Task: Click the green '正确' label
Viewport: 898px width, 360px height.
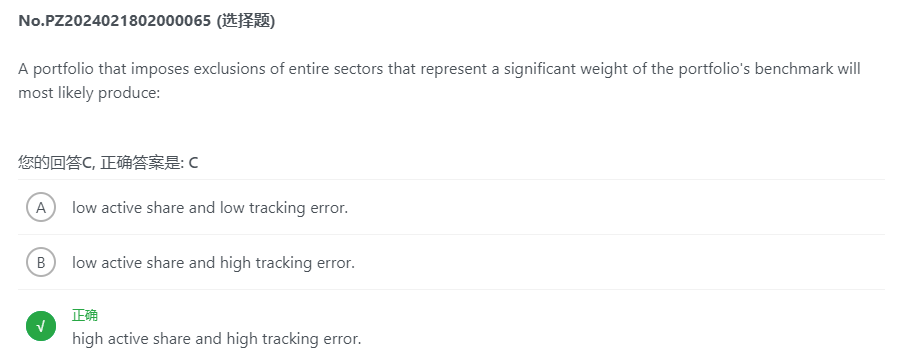Action: click(x=85, y=315)
